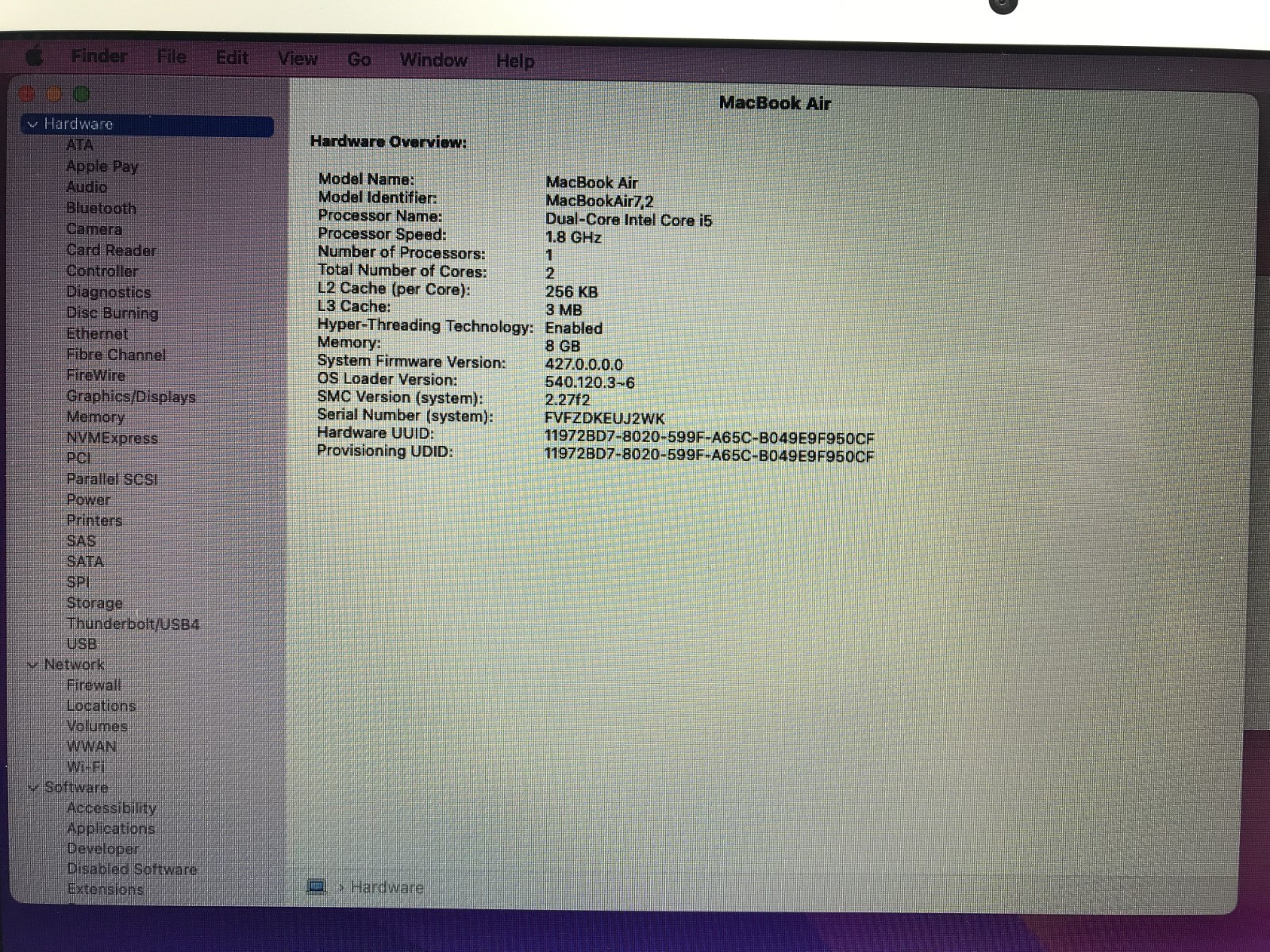Select NVMExpress in the sidebar

coord(112,438)
